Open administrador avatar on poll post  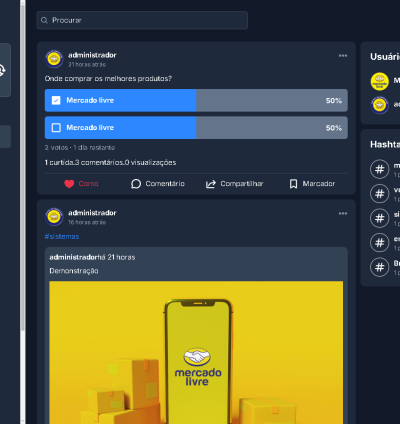[x=54, y=59]
